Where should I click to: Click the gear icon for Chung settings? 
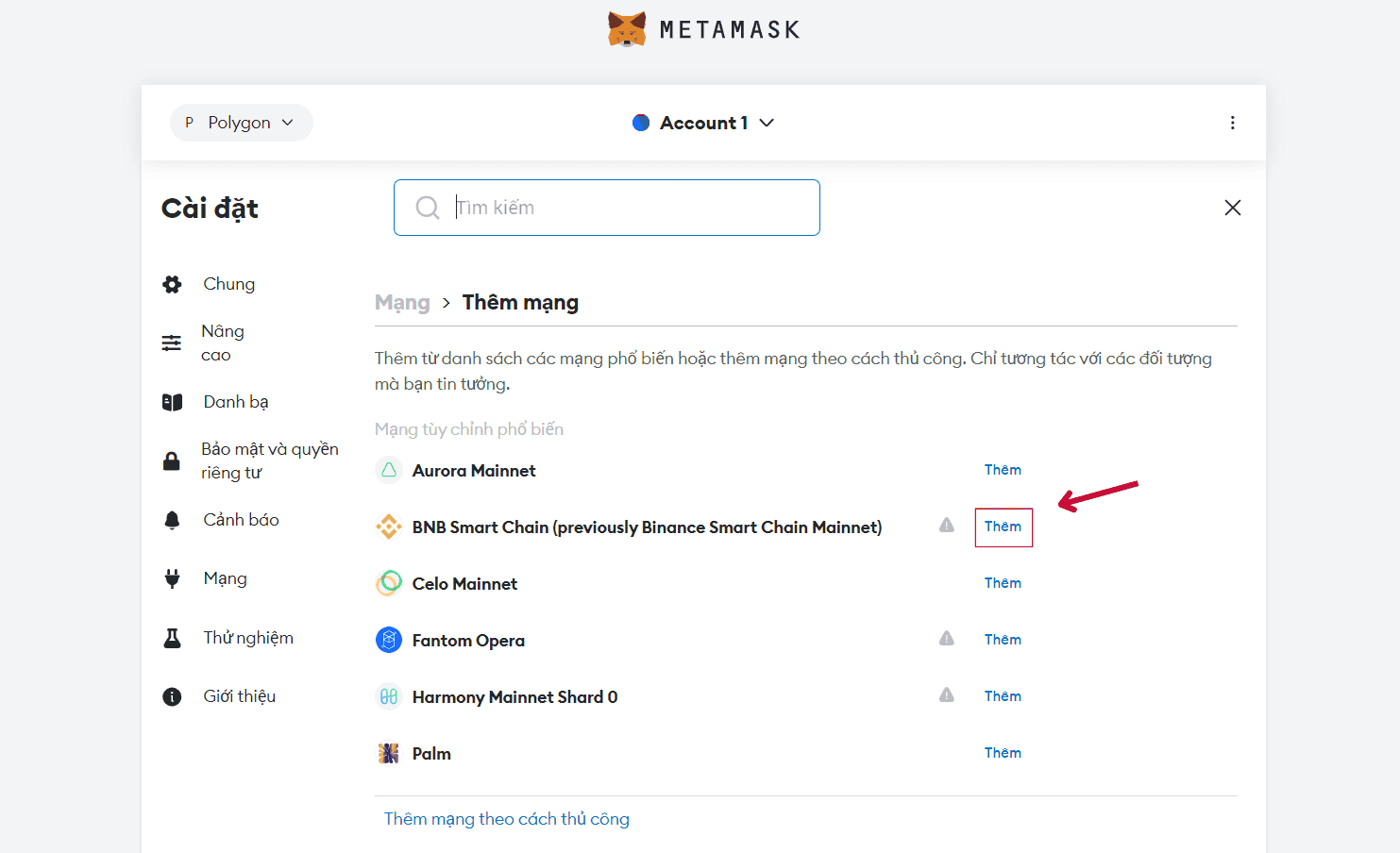coord(172,284)
